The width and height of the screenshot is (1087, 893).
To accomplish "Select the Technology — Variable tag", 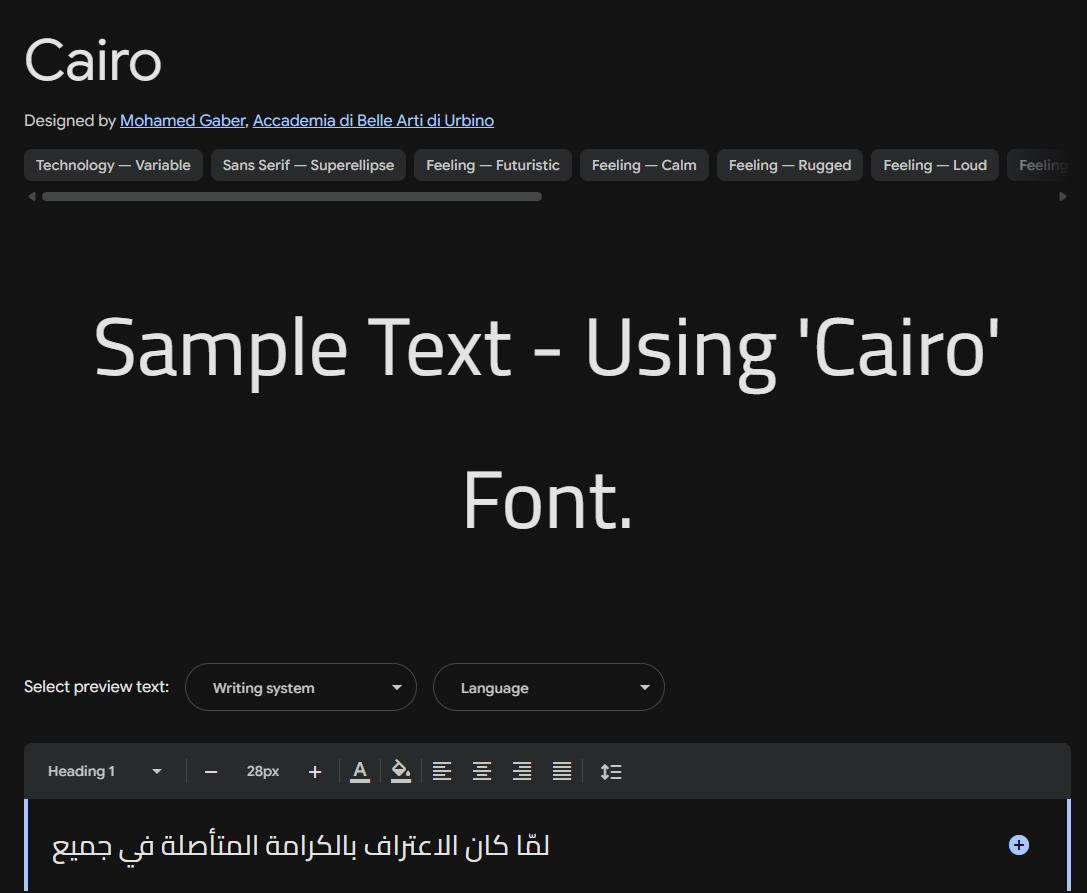I will (113, 165).
